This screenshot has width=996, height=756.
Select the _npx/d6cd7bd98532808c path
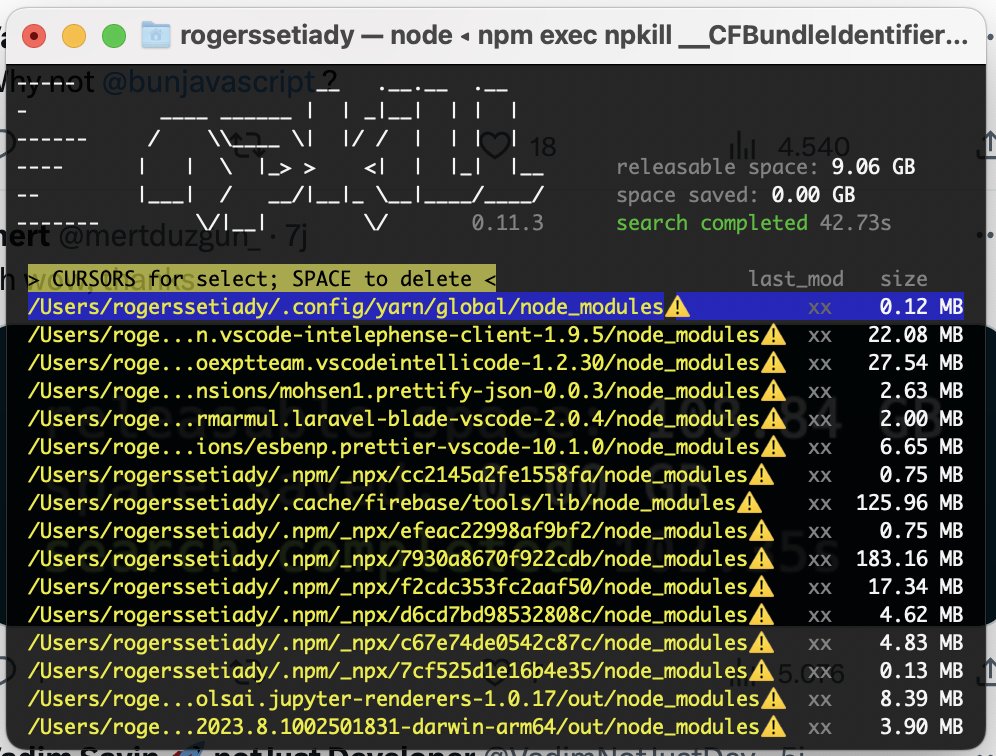(x=388, y=614)
